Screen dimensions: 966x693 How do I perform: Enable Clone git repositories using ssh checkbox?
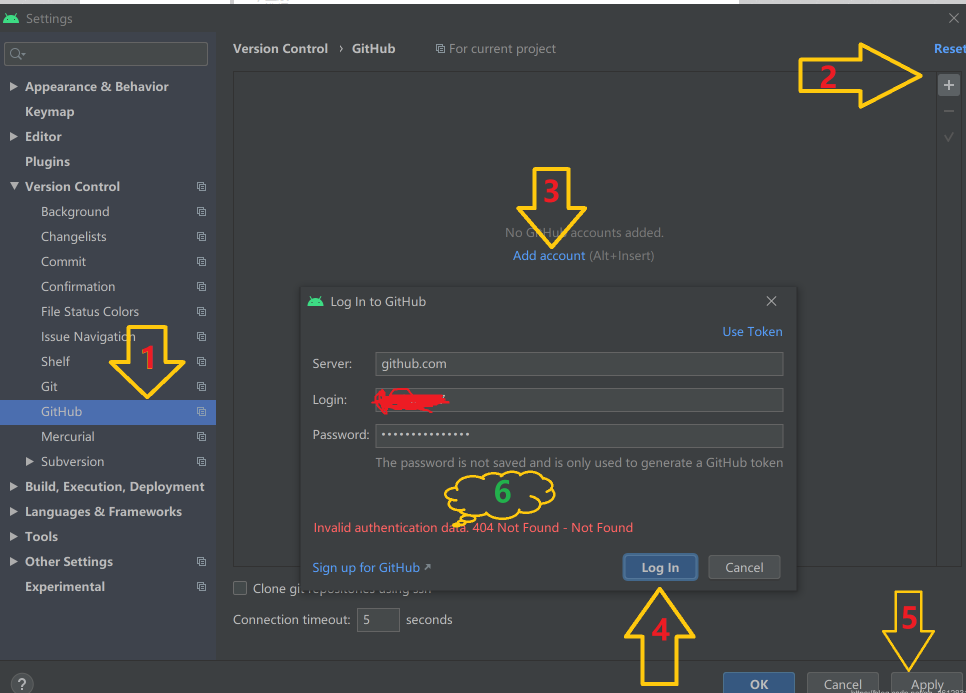pyautogui.click(x=240, y=588)
